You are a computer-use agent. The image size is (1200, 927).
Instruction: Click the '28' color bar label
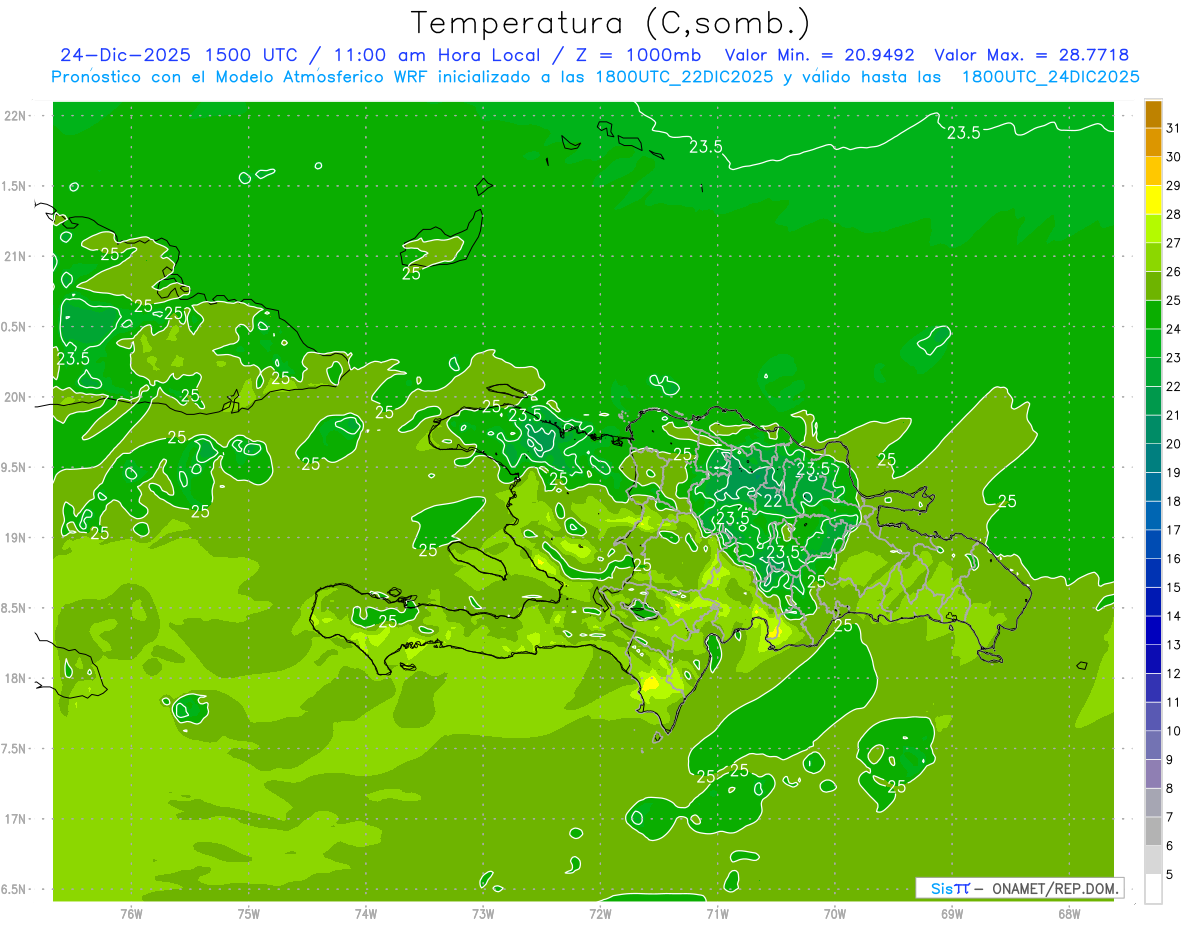[1174, 214]
